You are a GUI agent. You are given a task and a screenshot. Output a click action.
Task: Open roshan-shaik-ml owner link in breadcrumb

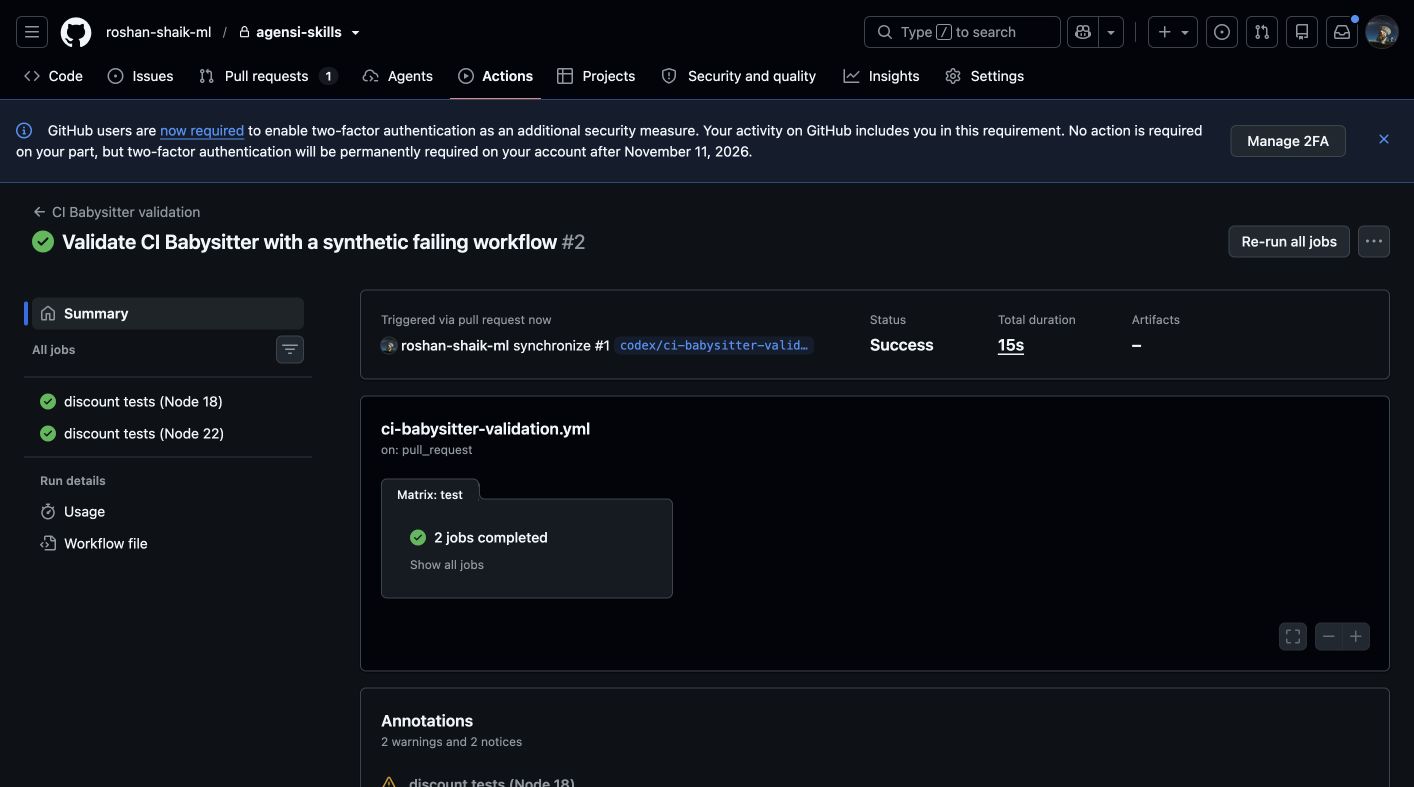click(158, 32)
